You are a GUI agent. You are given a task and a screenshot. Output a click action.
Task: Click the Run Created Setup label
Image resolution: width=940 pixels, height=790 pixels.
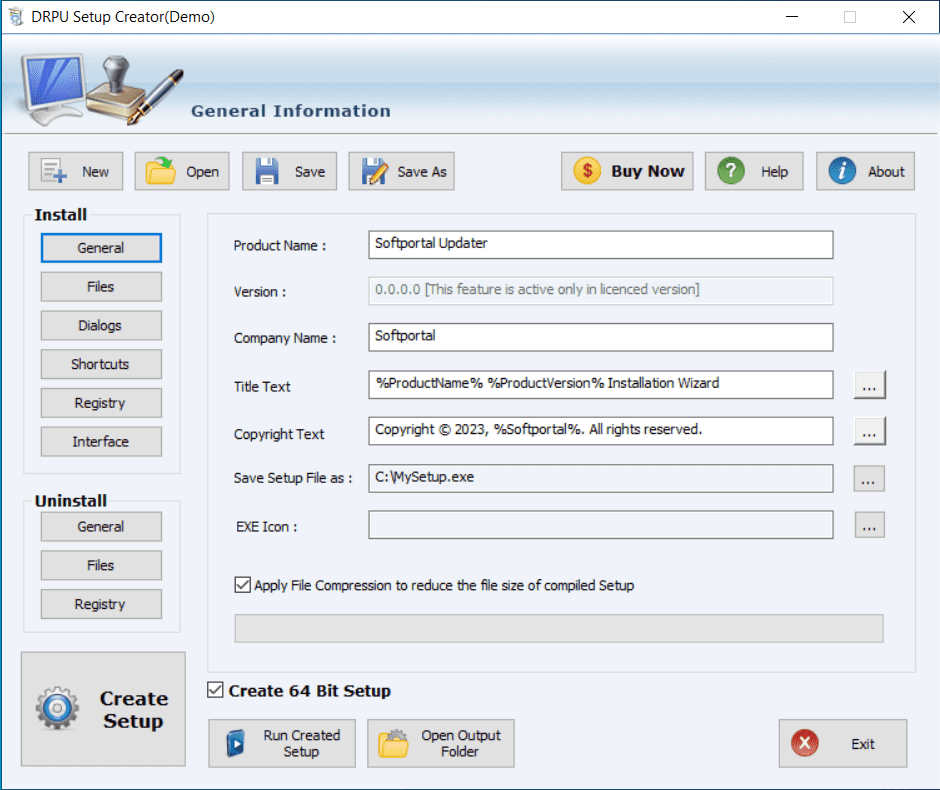tap(302, 743)
